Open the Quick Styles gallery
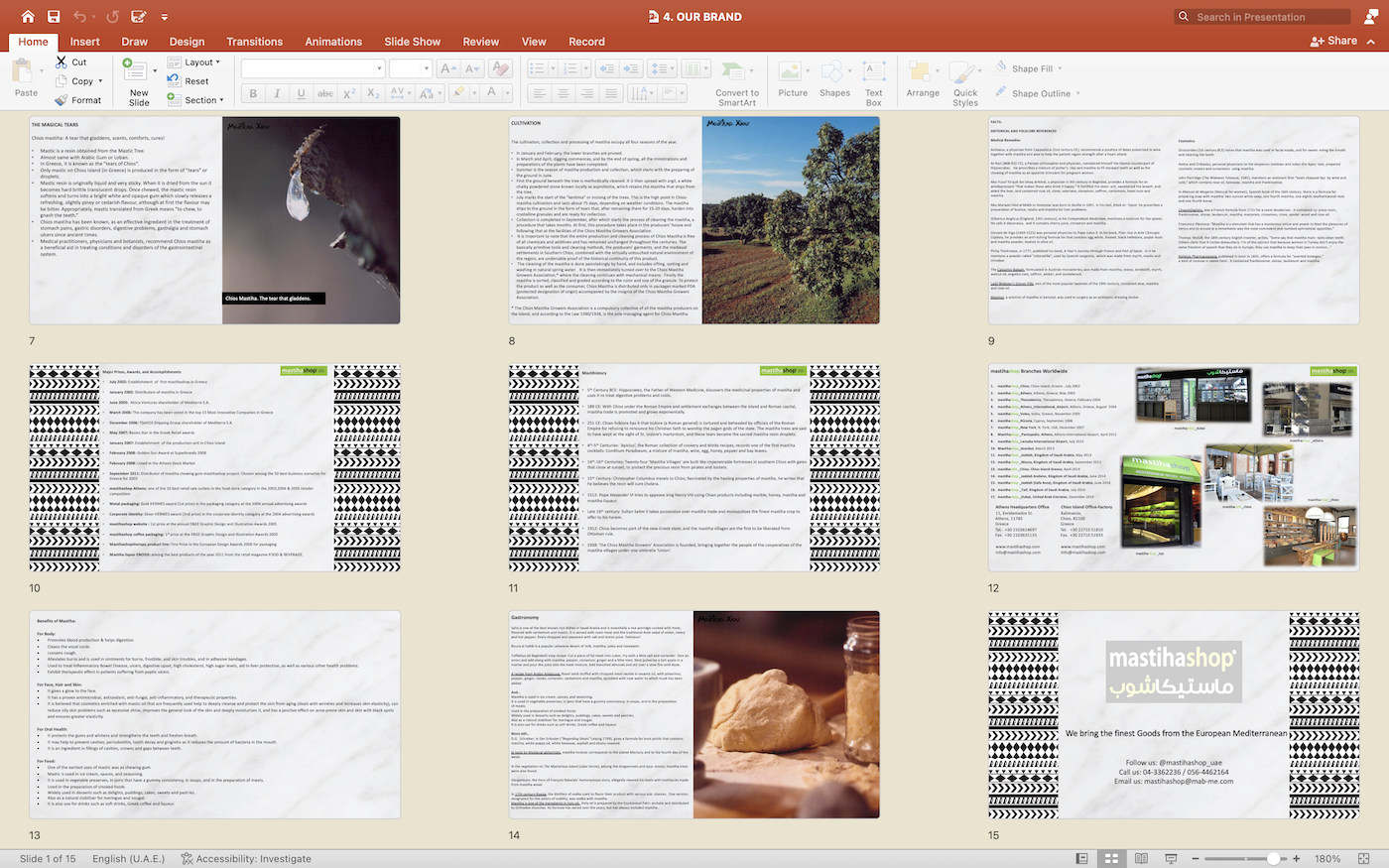The width and height of the screenshot is (1389, 868). point(965,82)
